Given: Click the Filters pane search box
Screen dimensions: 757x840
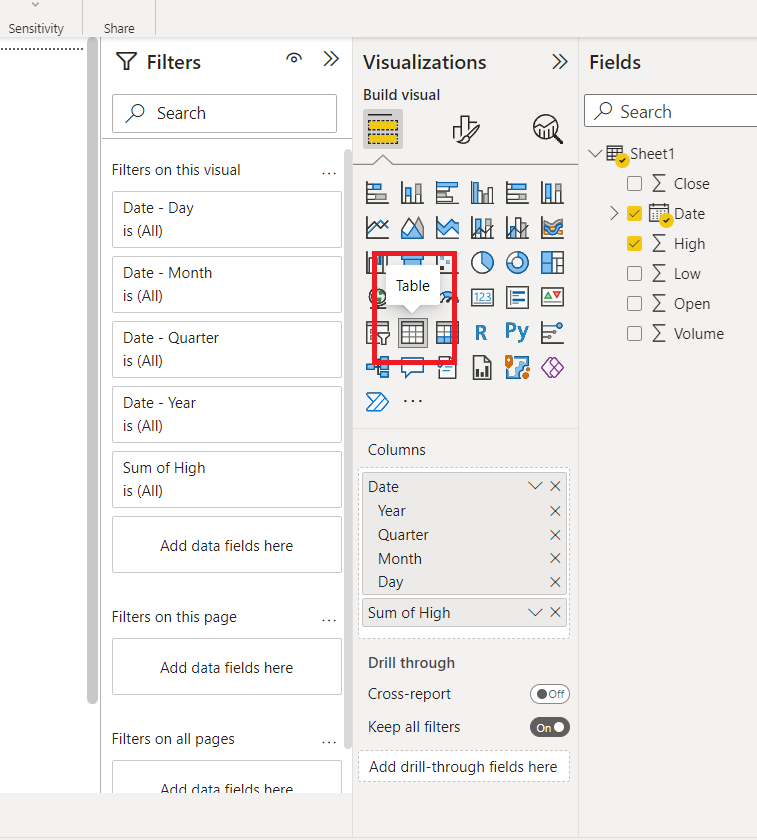Looking at the screenshot, I should (224, 113).
